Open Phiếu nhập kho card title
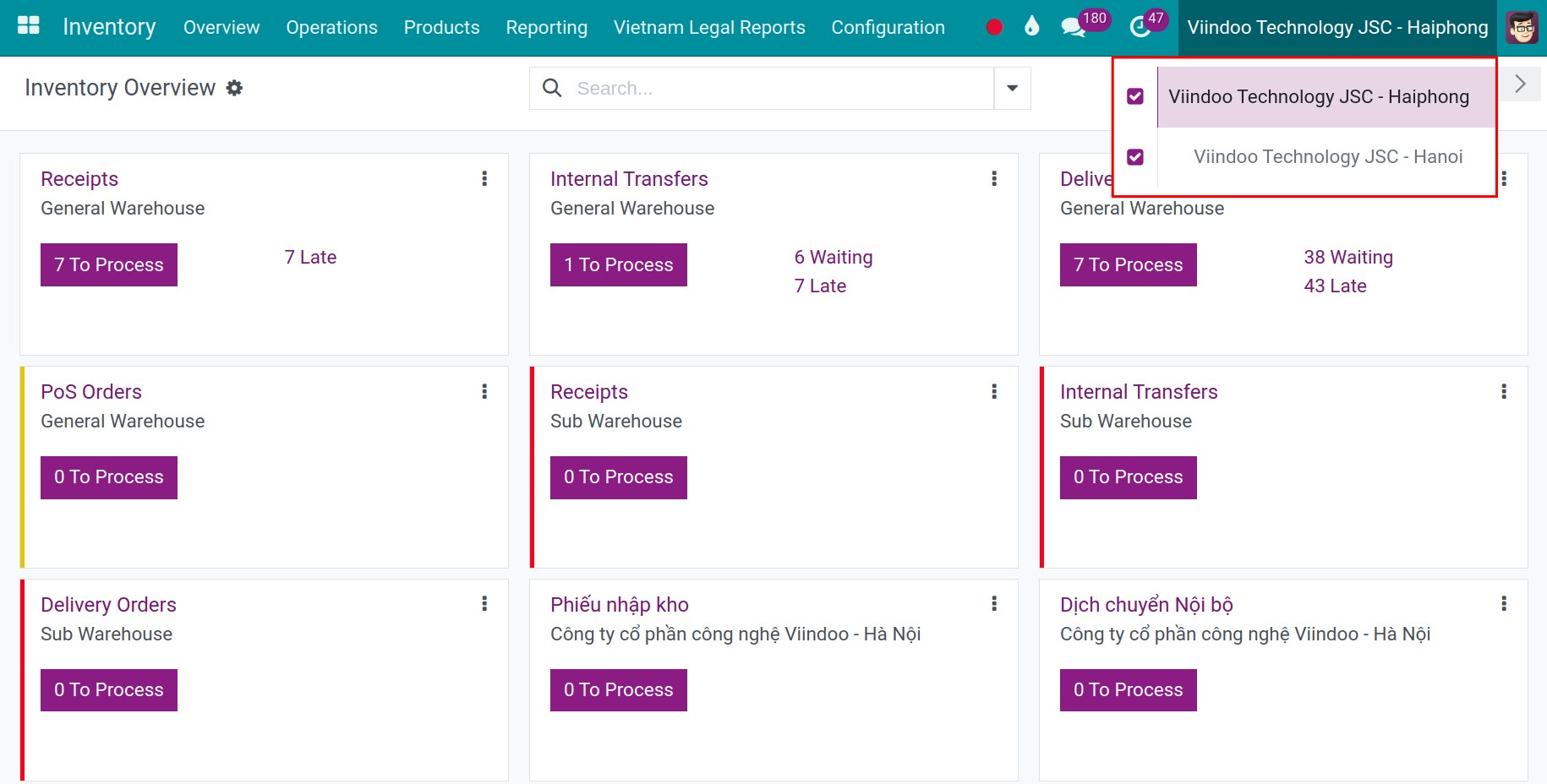This screenshot has height=784, width=1547. click(620, 605)
